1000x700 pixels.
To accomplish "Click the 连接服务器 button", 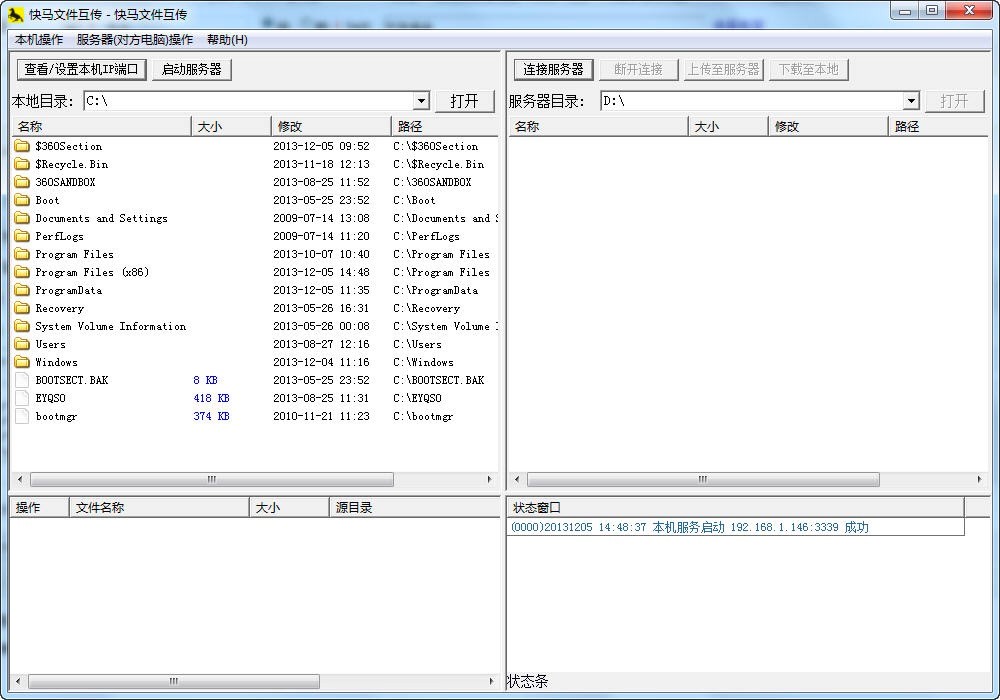I will (x=553, y=69).
